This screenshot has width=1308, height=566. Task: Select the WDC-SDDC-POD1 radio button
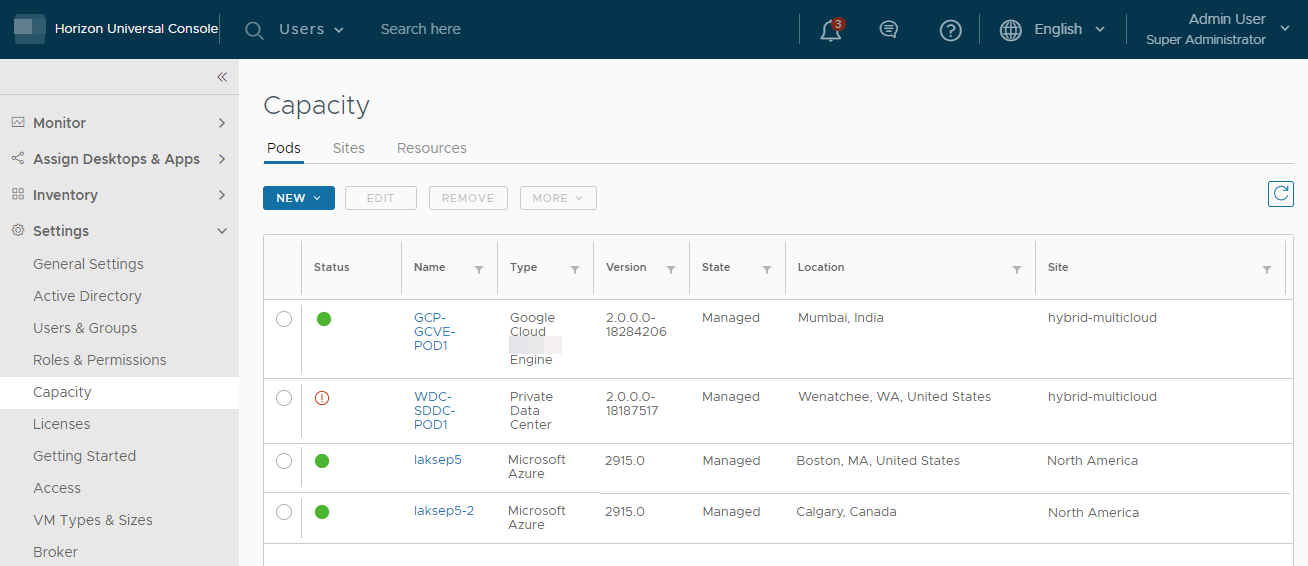pos(284,398)
